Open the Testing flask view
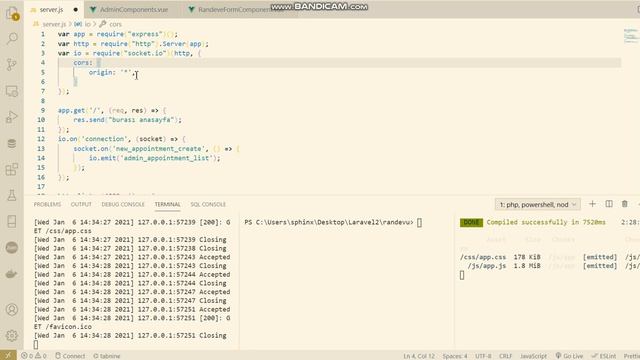Screen dimensions: 640x360 (12, 196)
